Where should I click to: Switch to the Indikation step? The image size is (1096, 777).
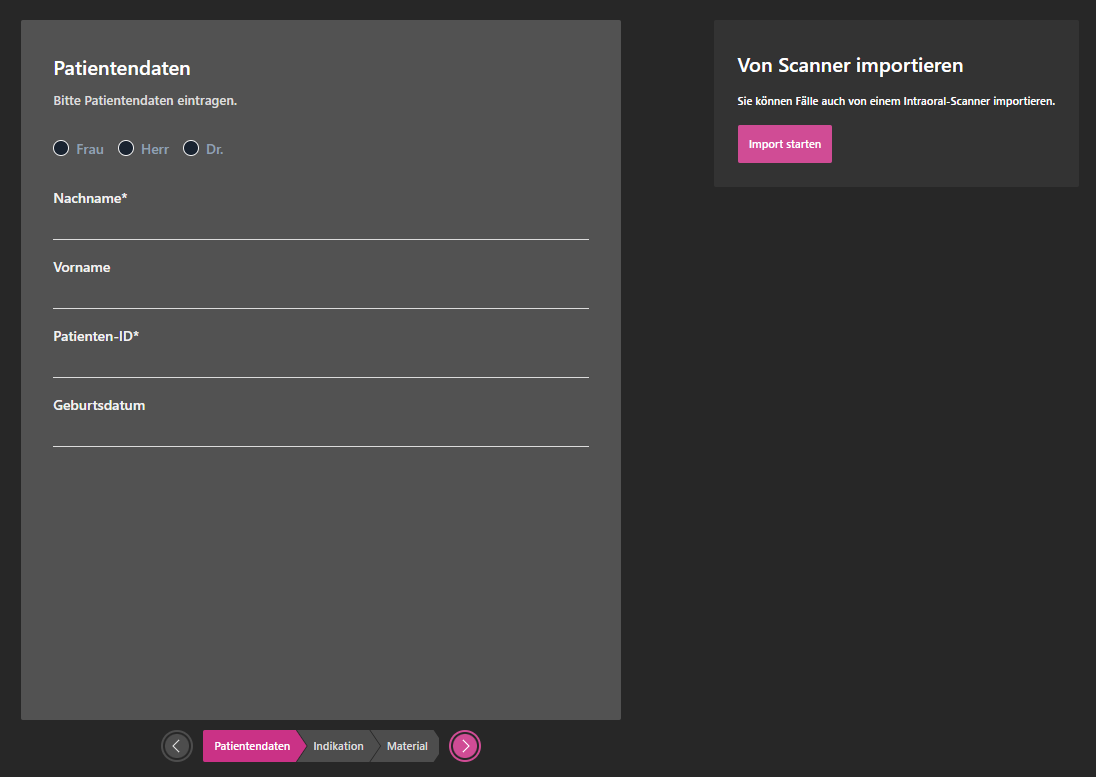[338, 746]
